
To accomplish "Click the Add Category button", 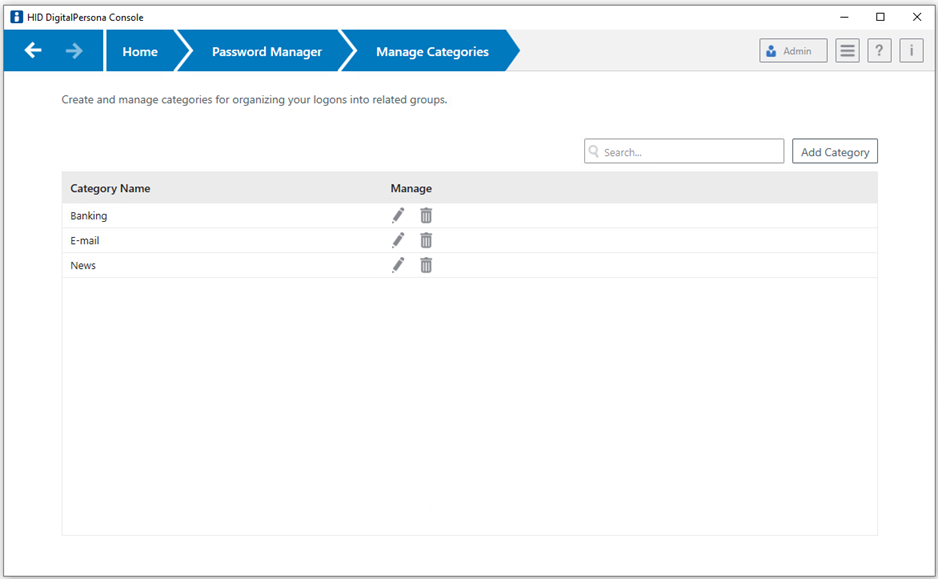I will [835, 151].
